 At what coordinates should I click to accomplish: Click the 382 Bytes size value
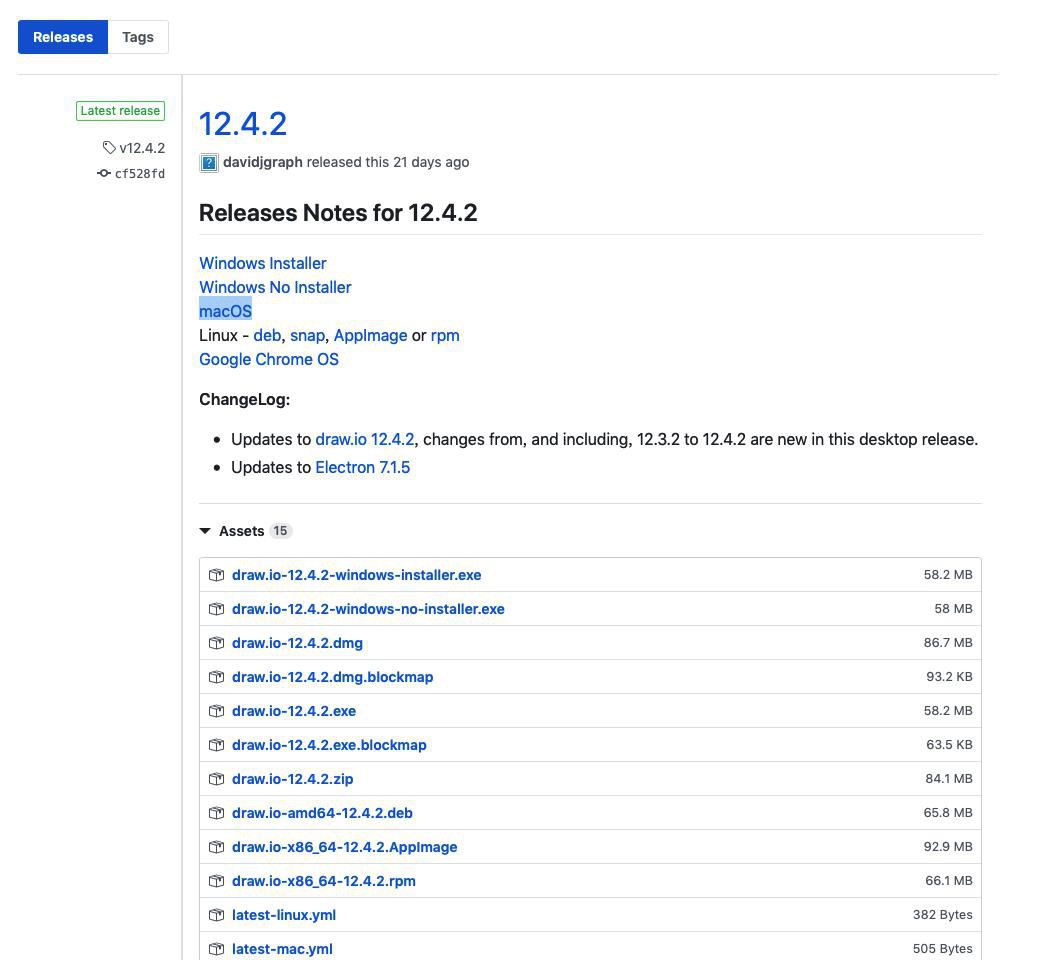pos(942,916)
